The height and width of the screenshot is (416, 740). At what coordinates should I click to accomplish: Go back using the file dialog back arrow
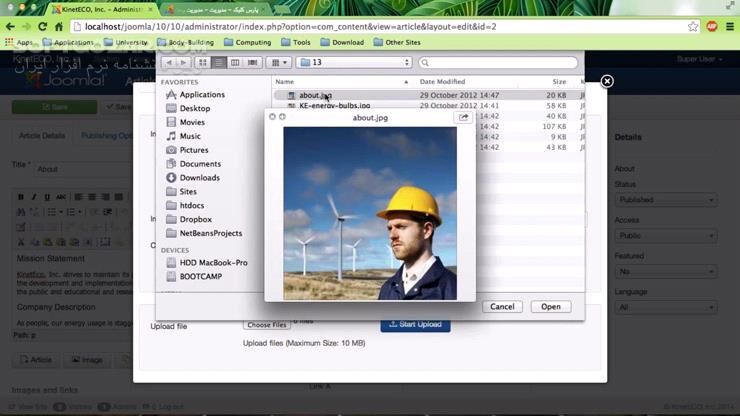coord(168,63)
